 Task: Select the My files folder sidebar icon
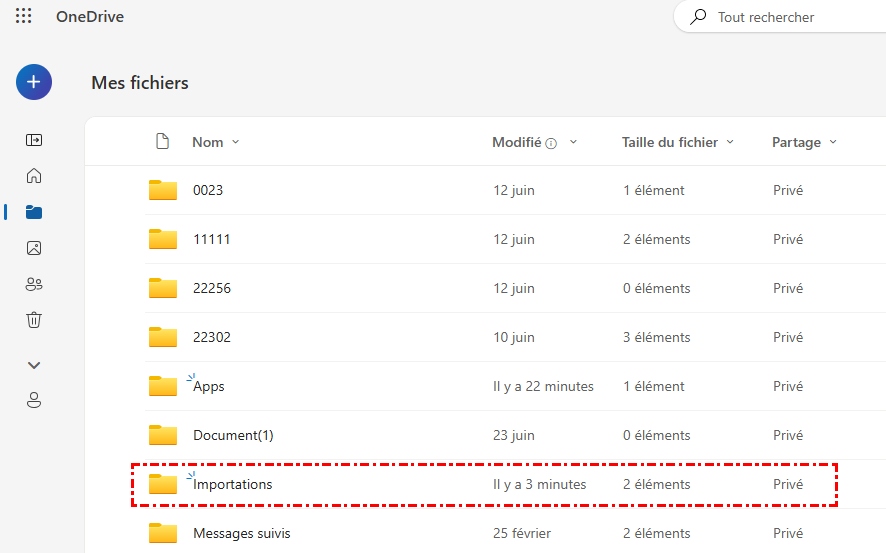[34, 212]
